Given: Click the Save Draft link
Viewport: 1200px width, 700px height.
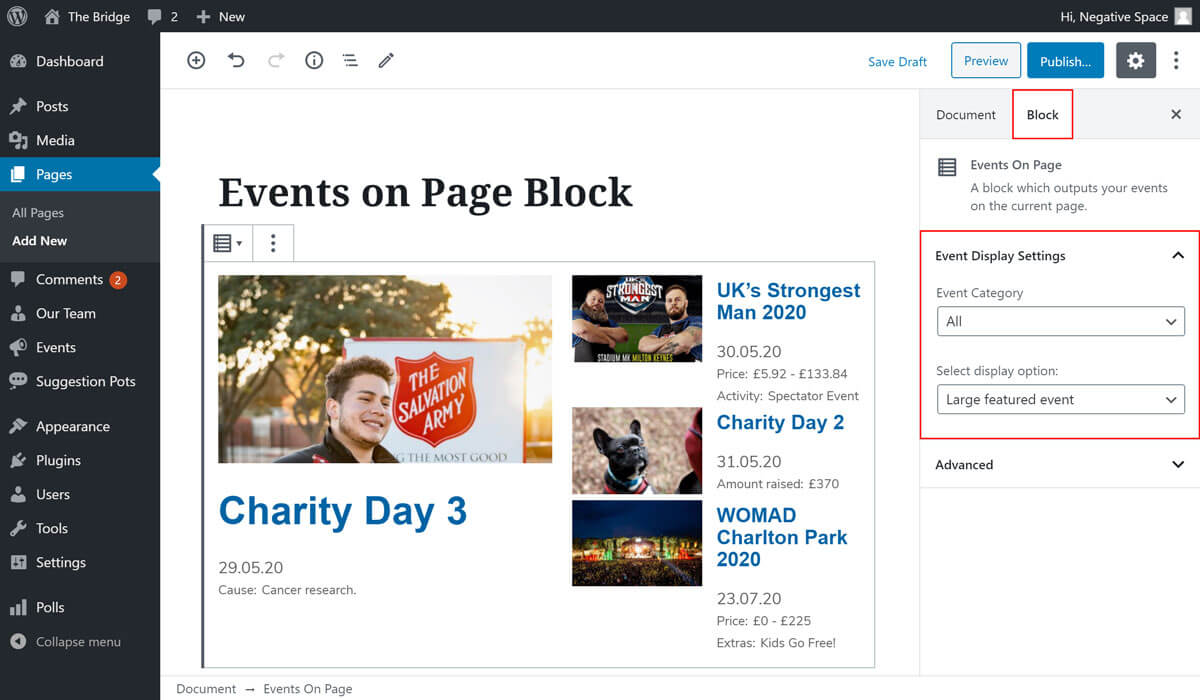Looking at the screenshot, I should point(897,62).
